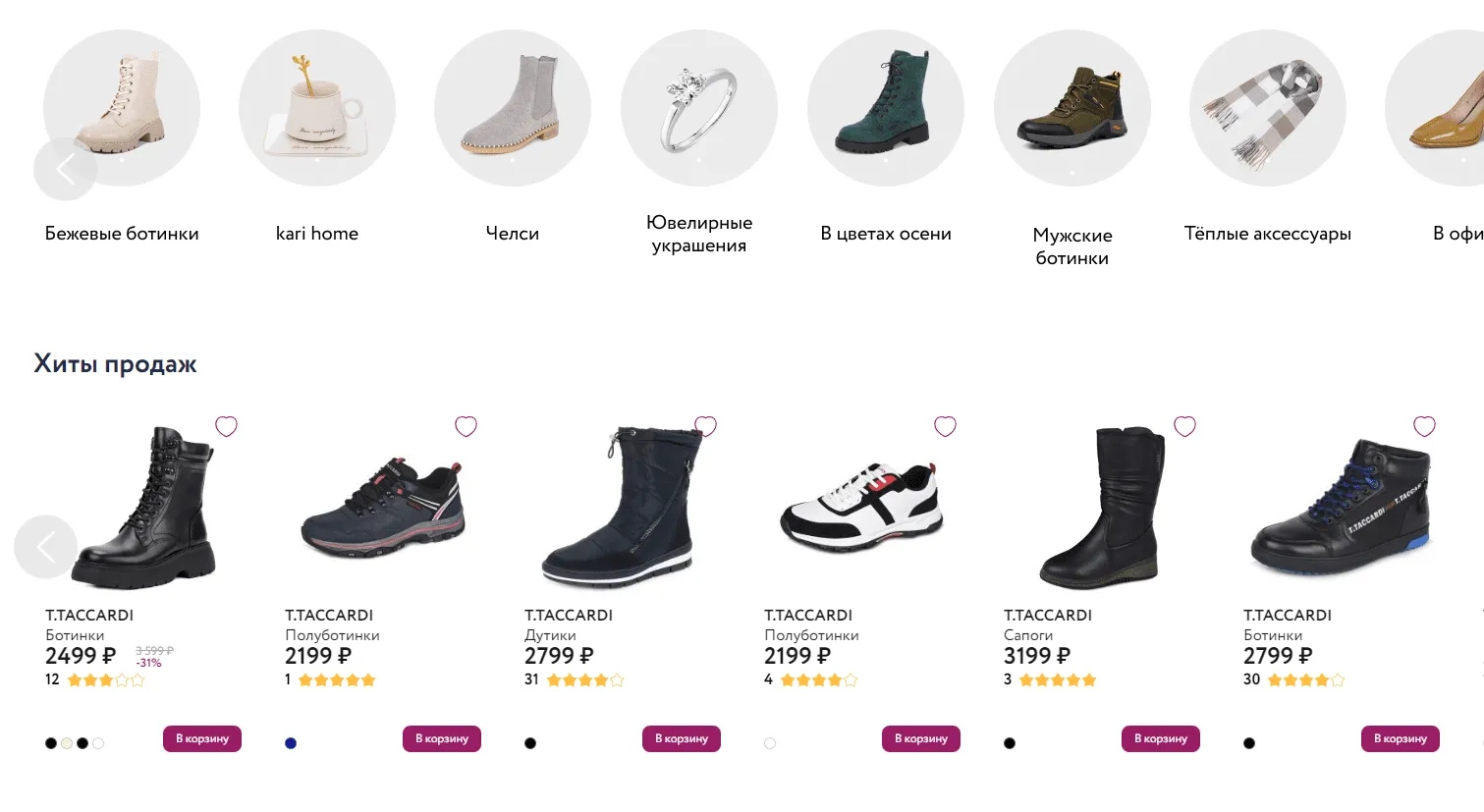Add Дутики 2799 ₽ to cart via В корзину
This screenshot has height=812, width=1484.
681,738
